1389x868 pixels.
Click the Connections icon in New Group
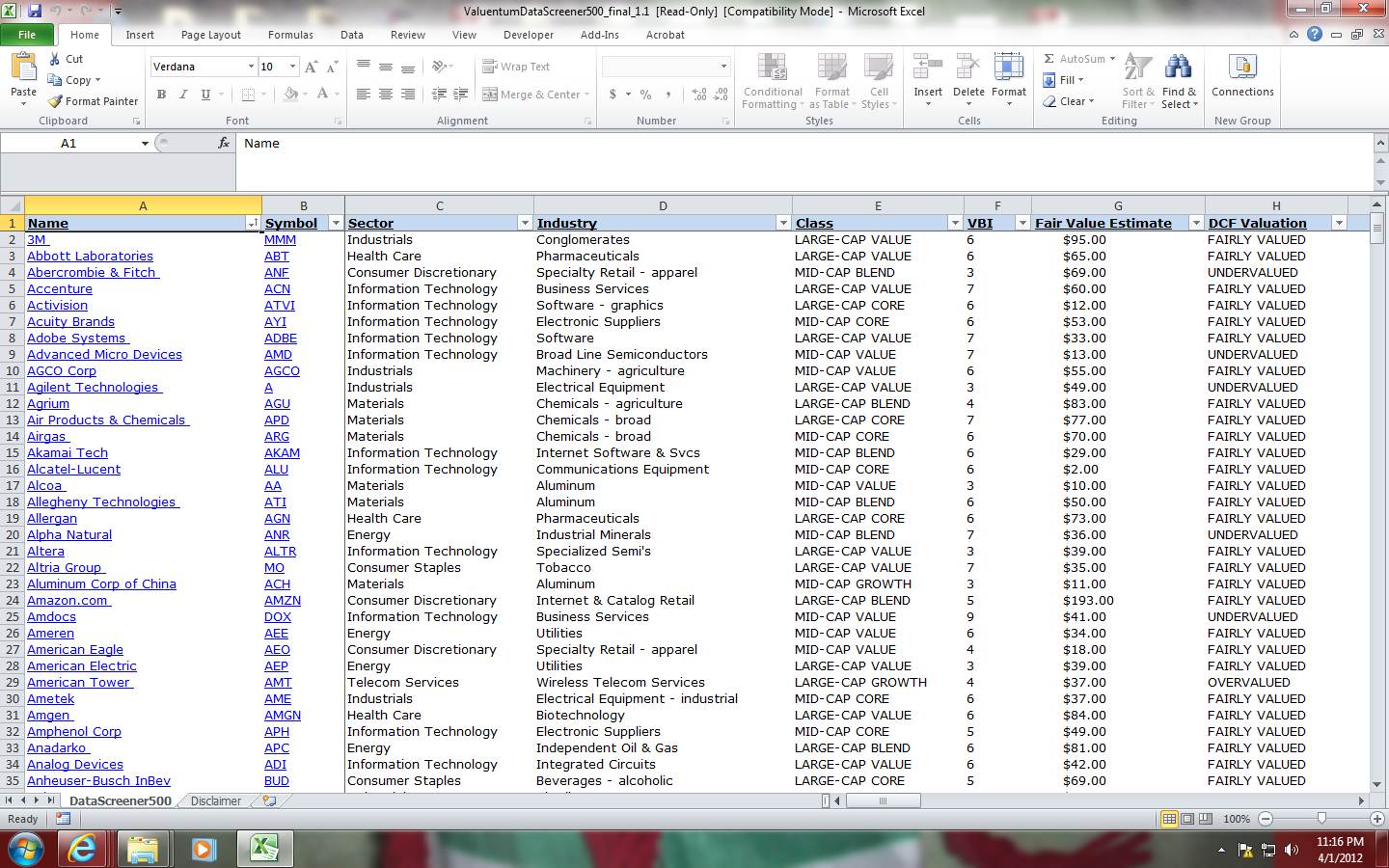[x=1242, y=68]
